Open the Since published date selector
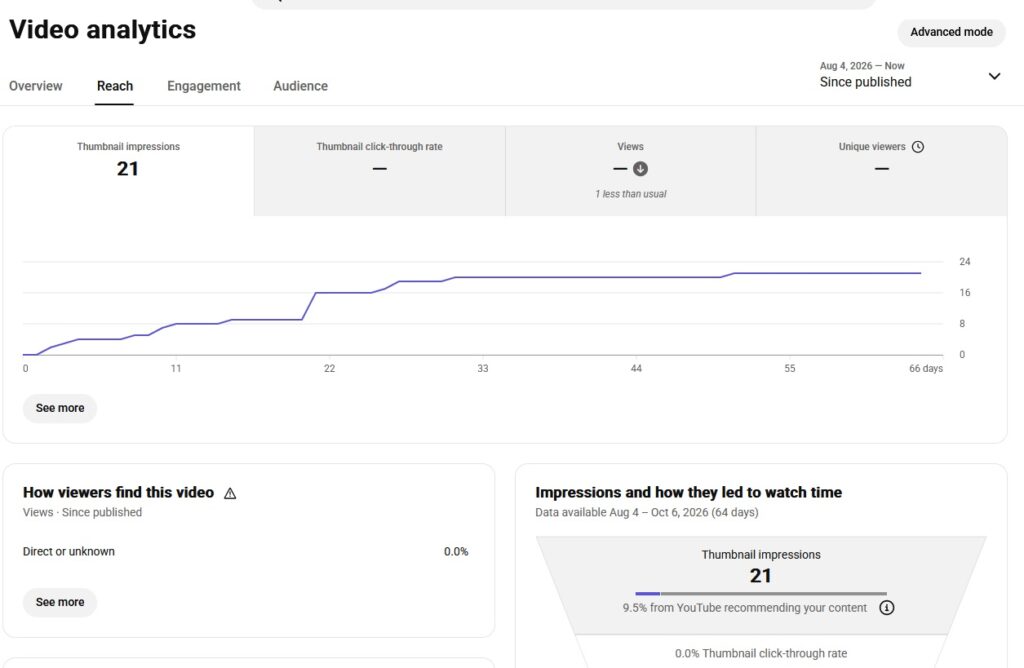This screenshot has height=668, width=1024. [x=910, y=75]
